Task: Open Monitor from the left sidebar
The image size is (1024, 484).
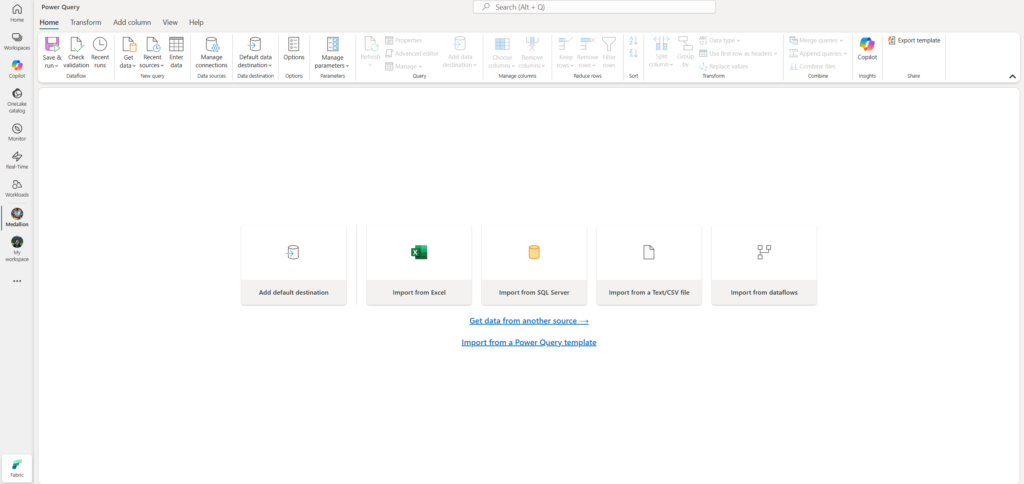Action: coord(17,132)
